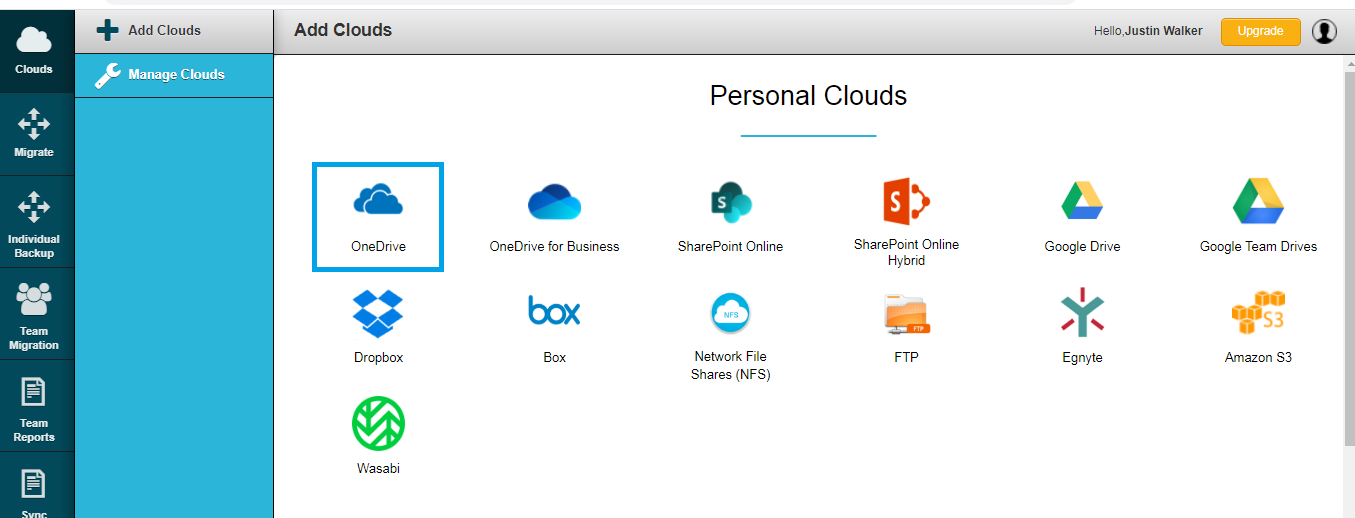Add an FTP cloud

tap(906, 314)
